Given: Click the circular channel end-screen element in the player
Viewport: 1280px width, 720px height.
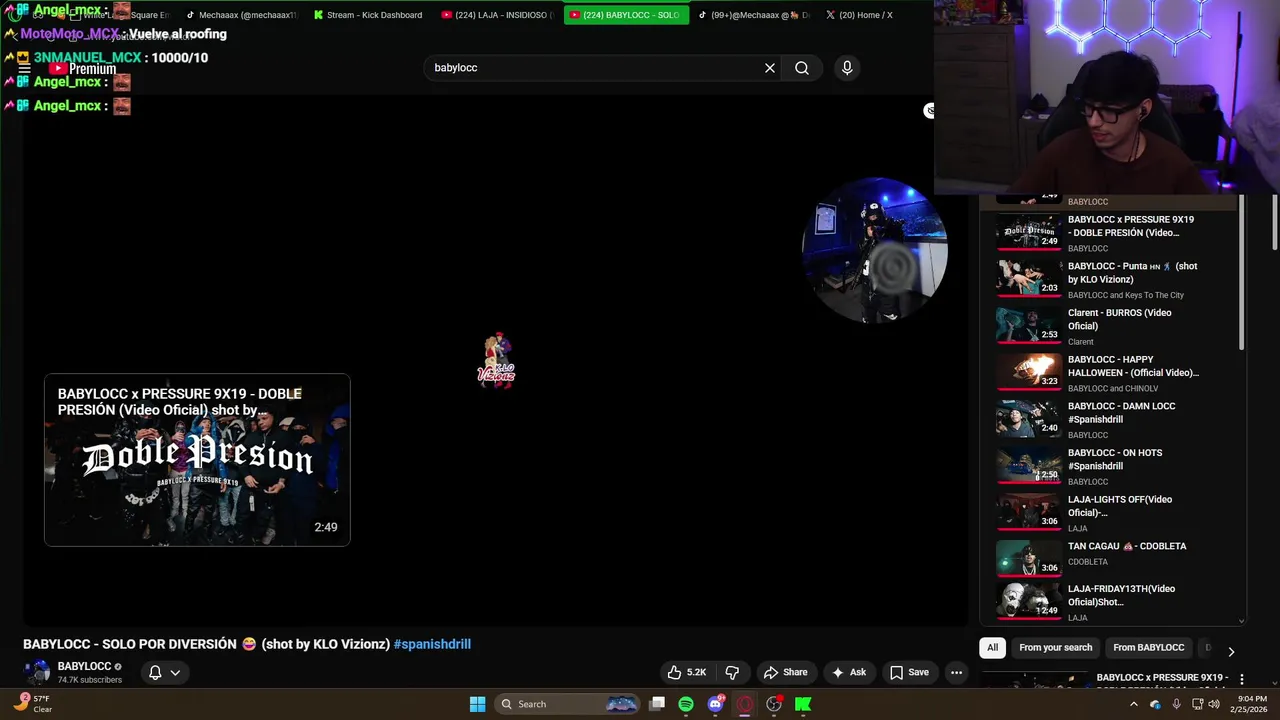Looking at the screenshot, I should (875, 250).
